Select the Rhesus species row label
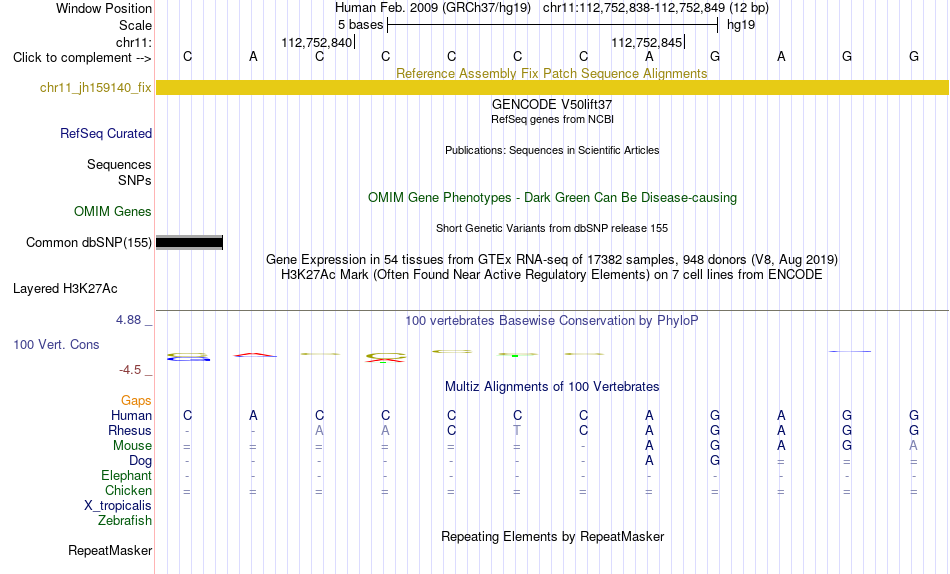The image size is (950, 574). pos(130,430)
